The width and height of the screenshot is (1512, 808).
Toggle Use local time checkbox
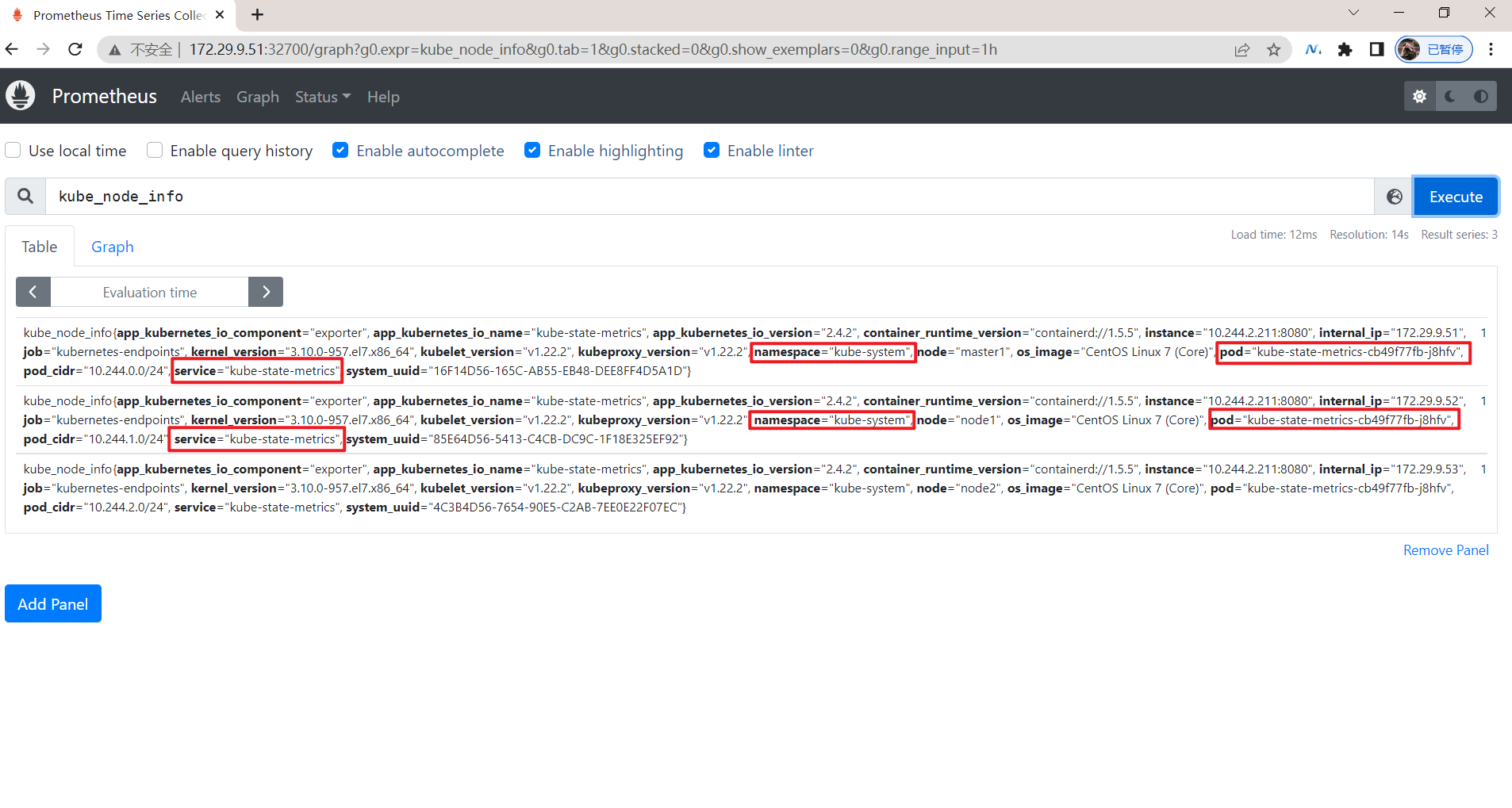click(13, 150)
